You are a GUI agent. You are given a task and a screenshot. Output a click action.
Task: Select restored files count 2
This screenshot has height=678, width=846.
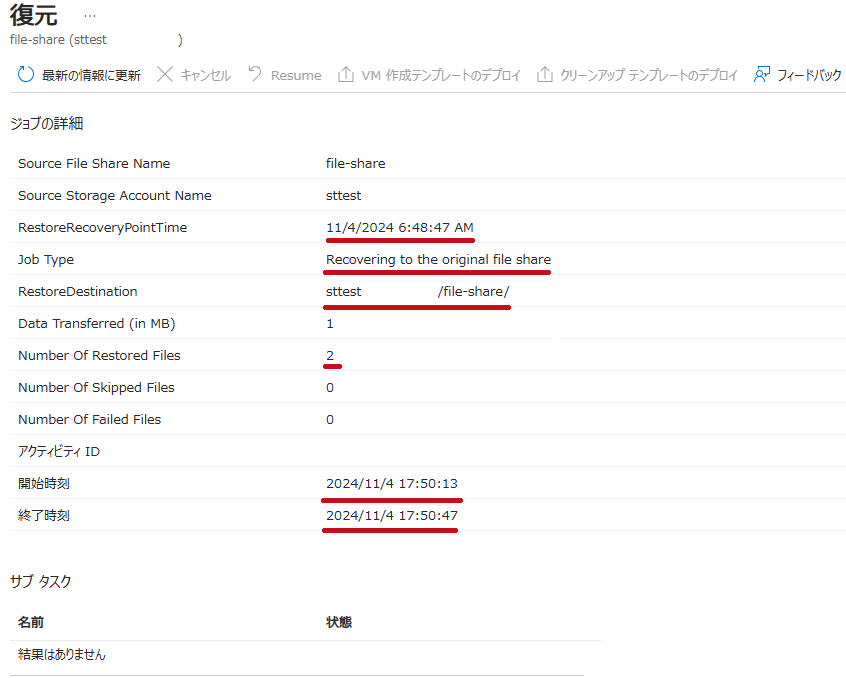[x=330, y=355]
